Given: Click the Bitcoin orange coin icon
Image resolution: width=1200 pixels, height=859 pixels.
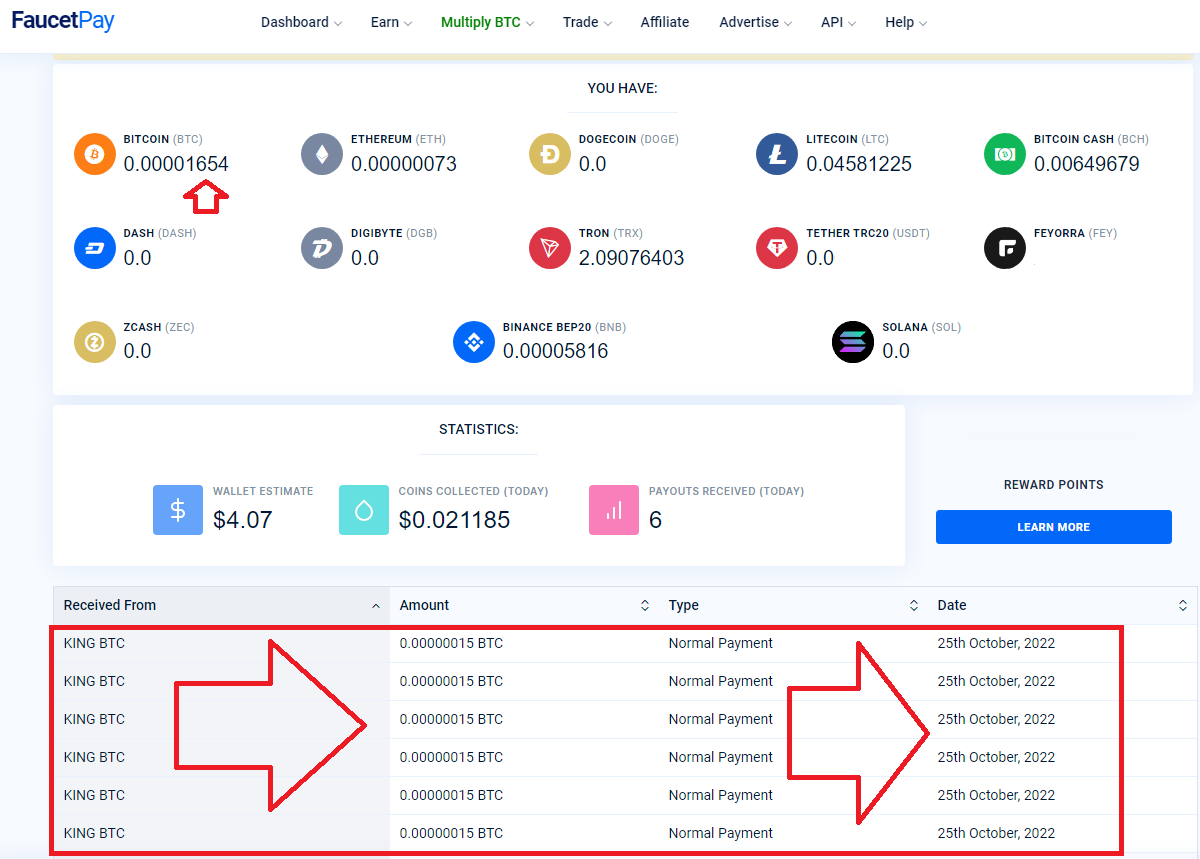Looking at the screenshot, I should (x=95, y=154).
